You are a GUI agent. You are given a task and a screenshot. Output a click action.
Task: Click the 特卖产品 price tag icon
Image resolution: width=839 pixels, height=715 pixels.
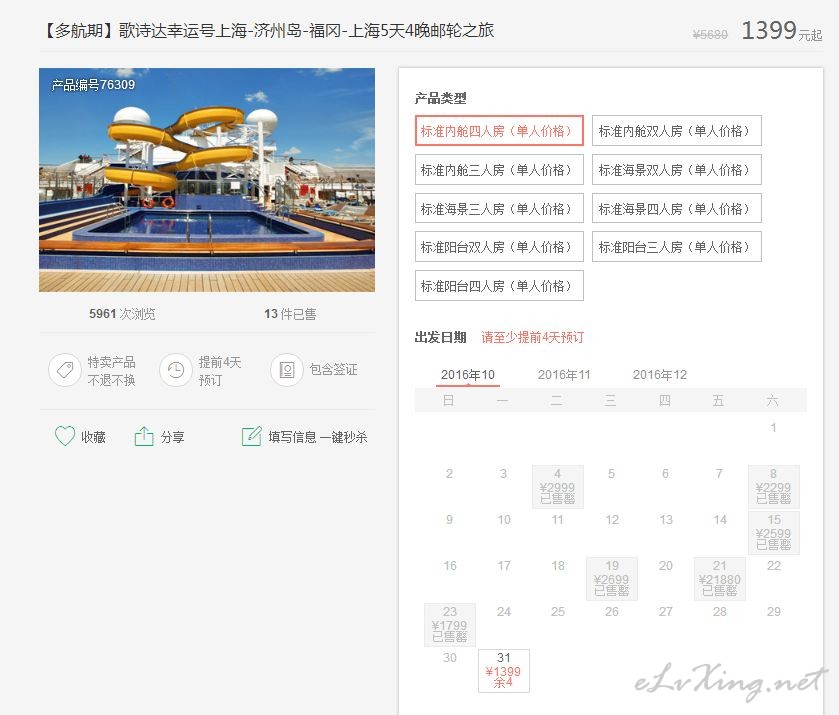[x=65, y=370]
